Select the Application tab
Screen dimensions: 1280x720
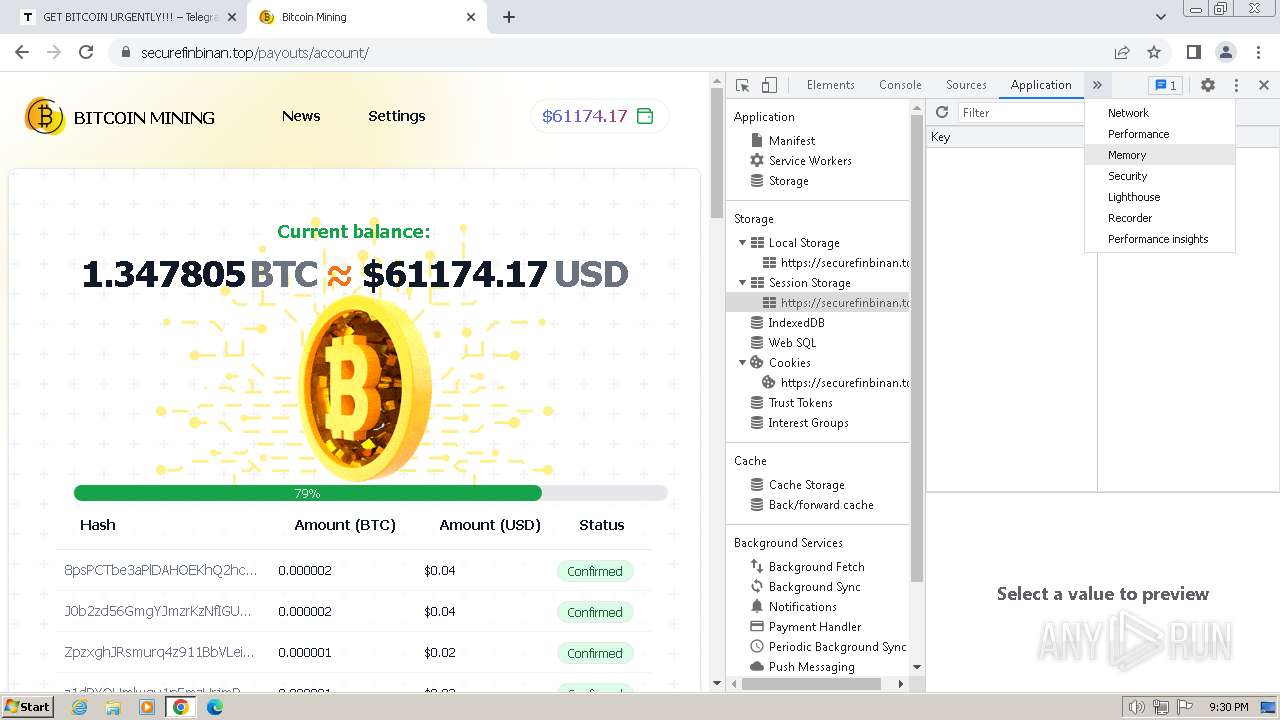[x=1041, y=85]
